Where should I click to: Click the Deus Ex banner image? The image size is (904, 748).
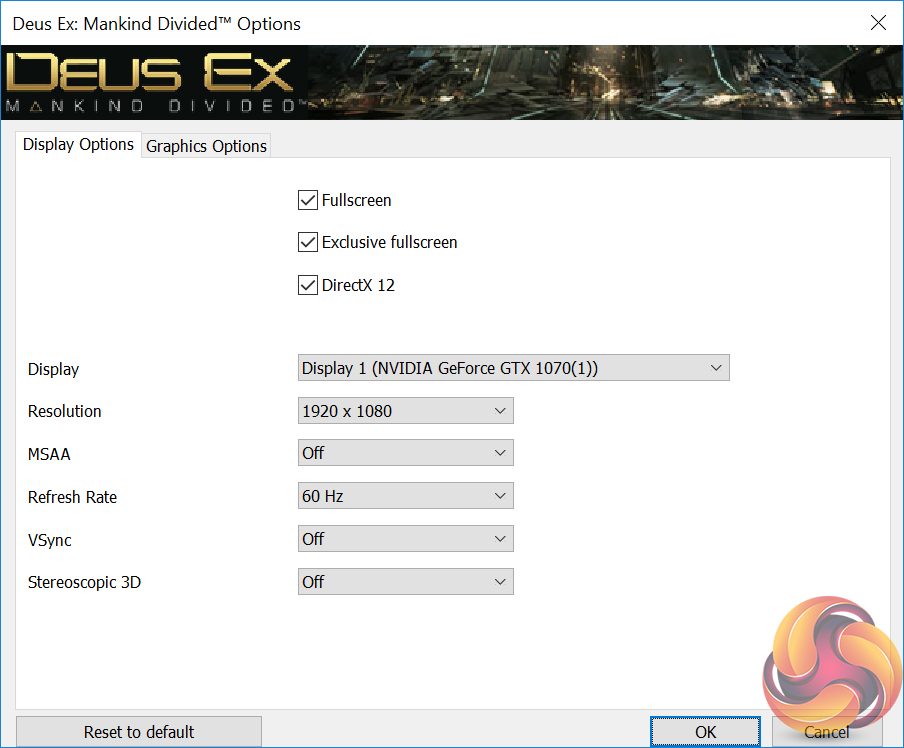(x=452, y=82)
